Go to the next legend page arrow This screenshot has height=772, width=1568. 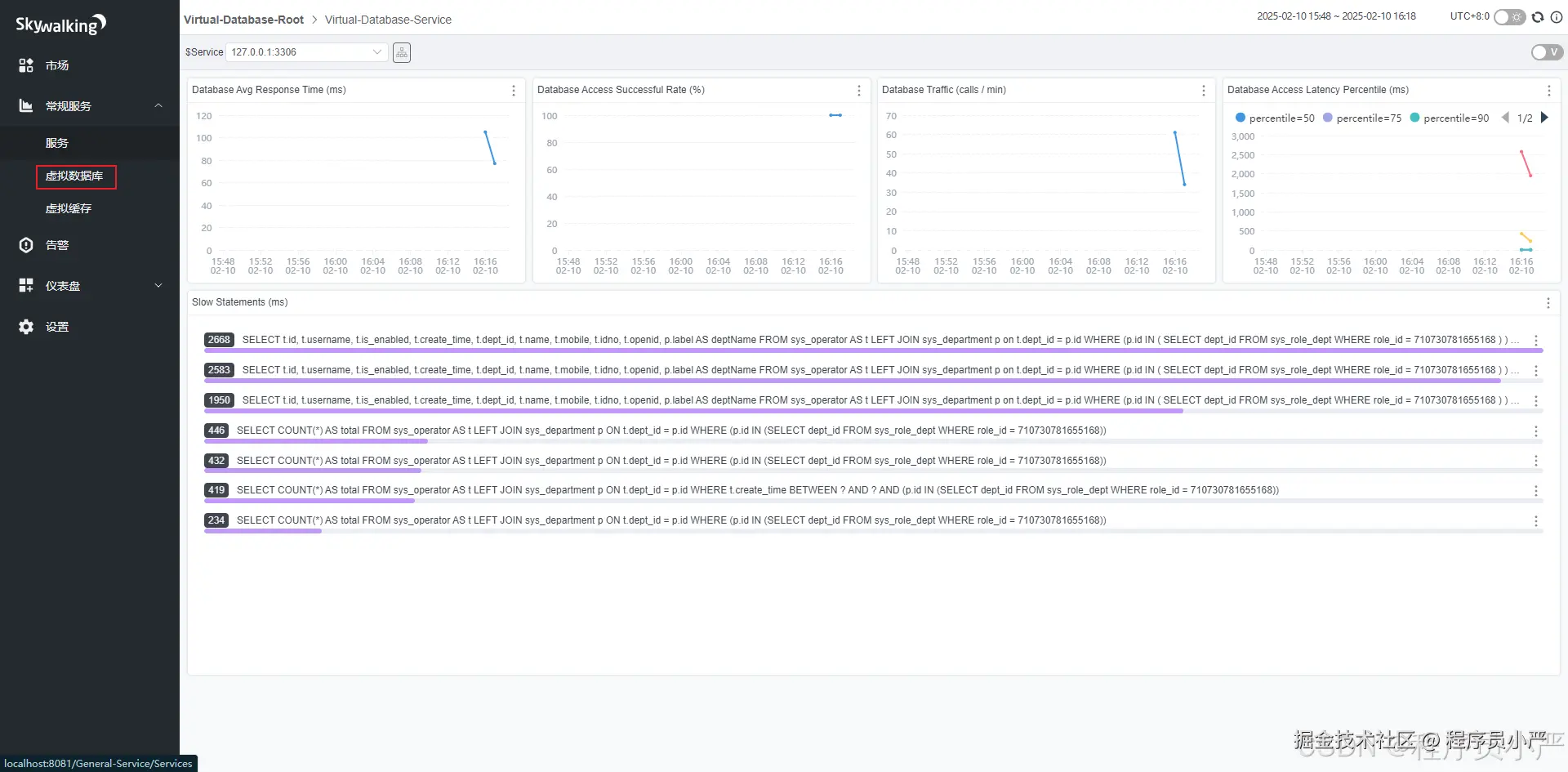[1544, 118]
